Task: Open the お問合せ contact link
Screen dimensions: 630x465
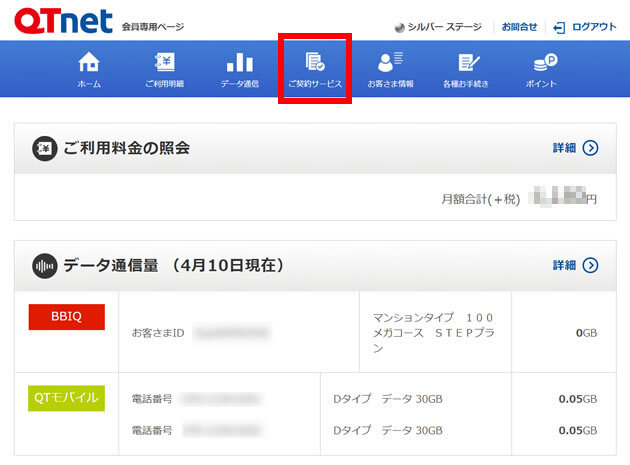Action: pos(519,27)
